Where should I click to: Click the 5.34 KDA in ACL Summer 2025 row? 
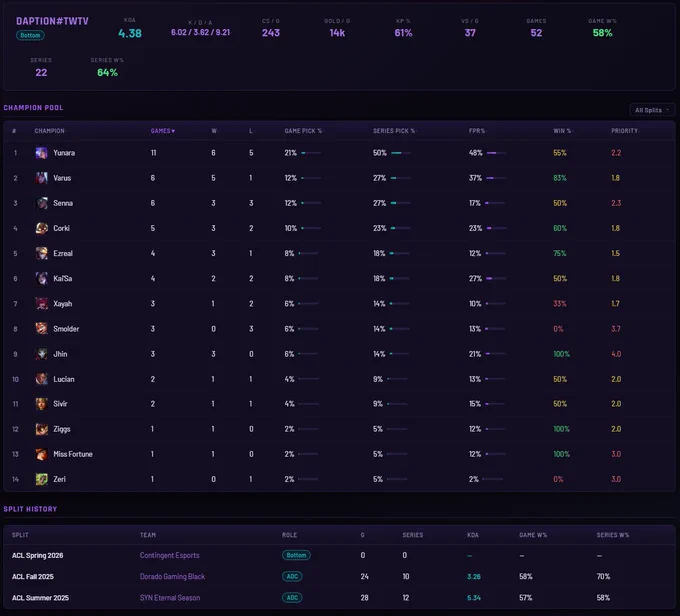[x=474, y=598]
